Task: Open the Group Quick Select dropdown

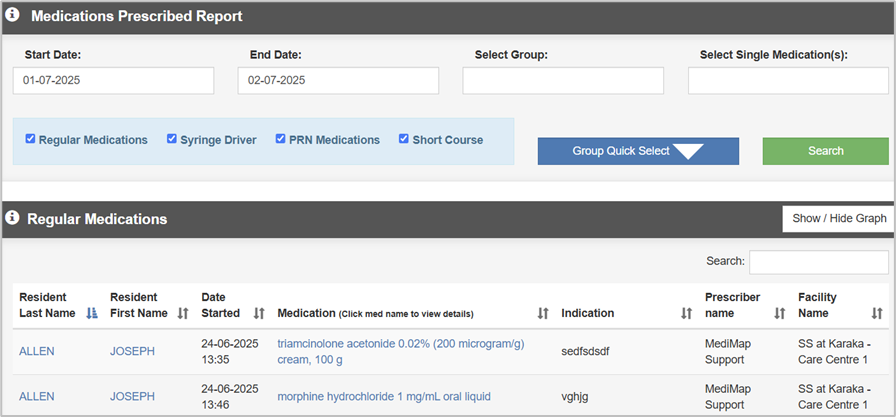Action: (638, 151)
